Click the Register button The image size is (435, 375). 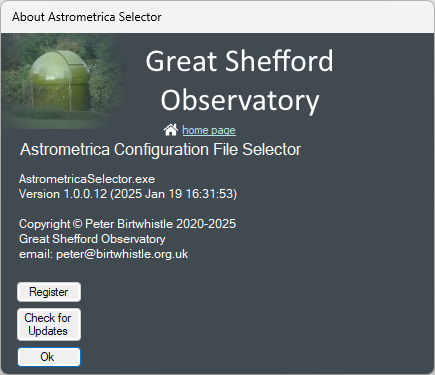pos(49,292)
